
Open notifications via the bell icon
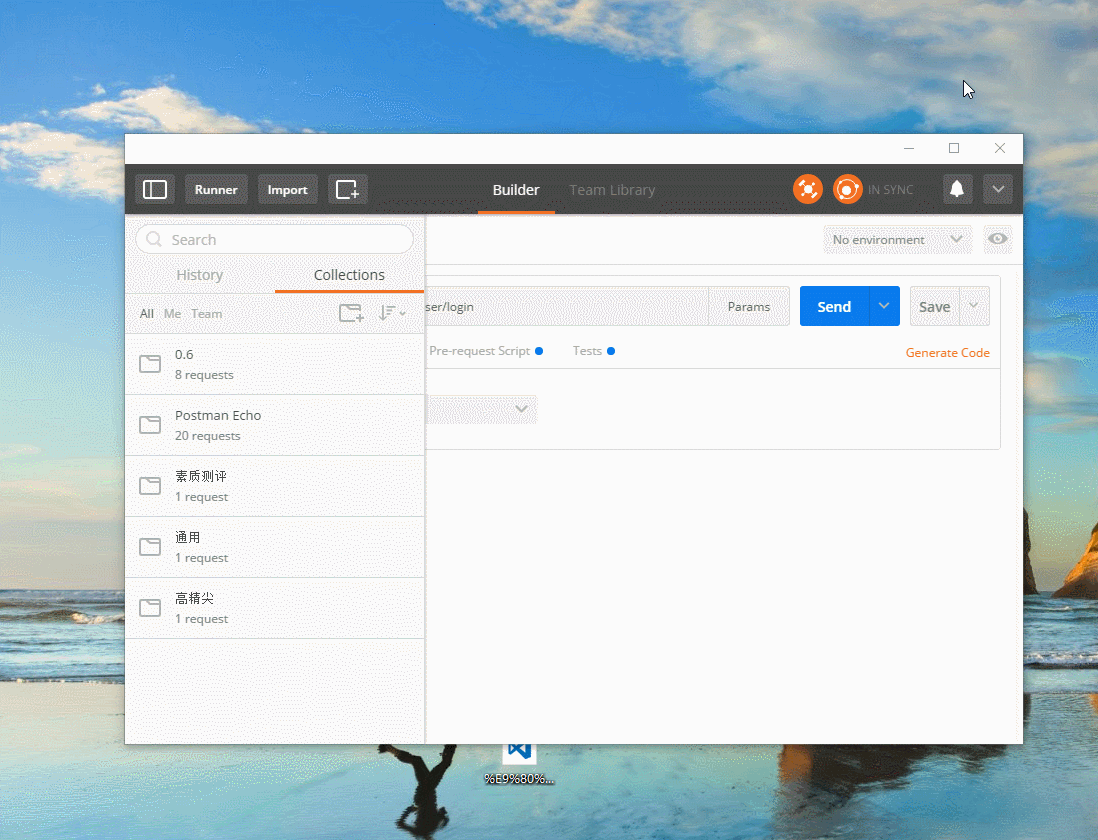(957, 189)
